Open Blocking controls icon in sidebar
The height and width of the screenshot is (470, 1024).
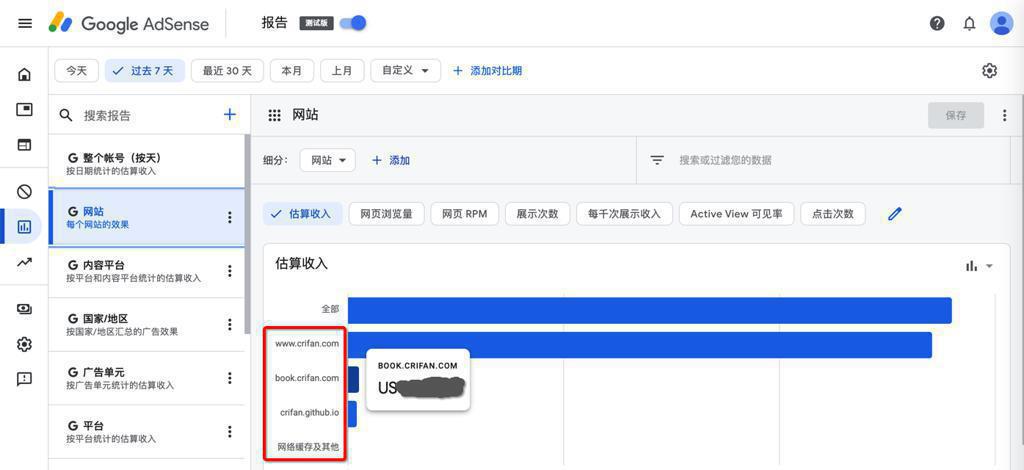coord(24,191)
